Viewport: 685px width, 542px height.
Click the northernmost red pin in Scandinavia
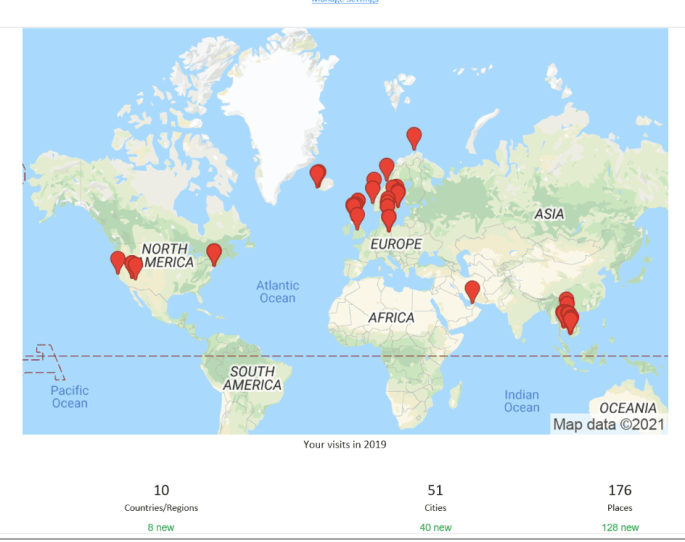point(413,137)
